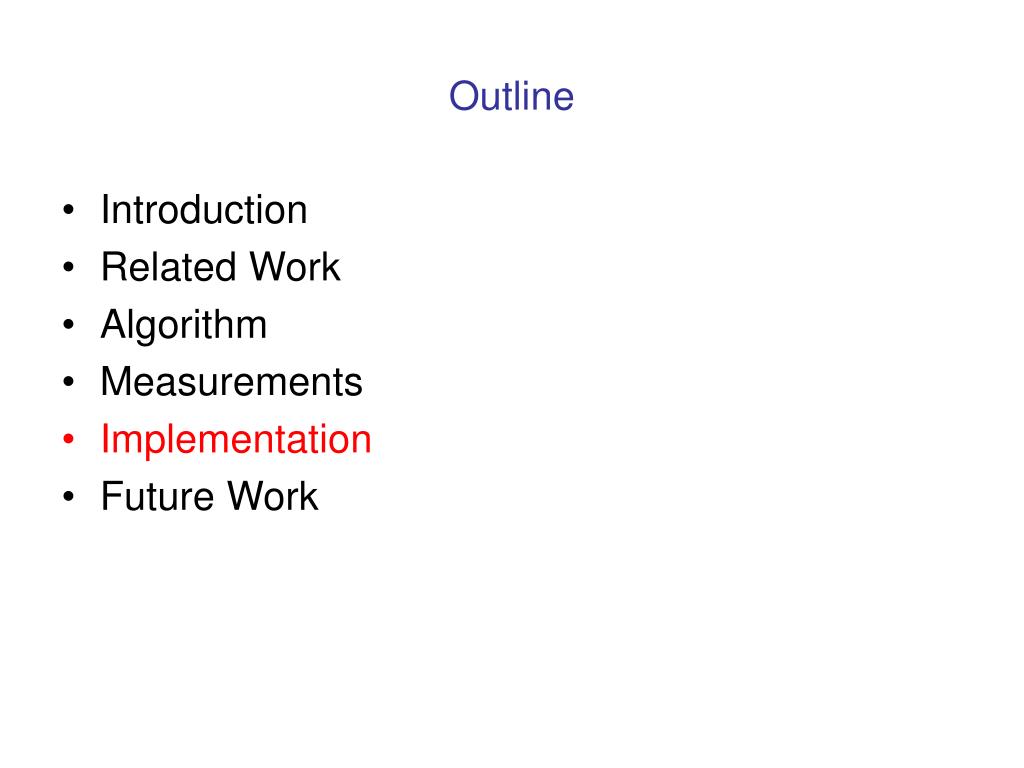The width and height of the screenshot is (1024, 768).
Task: Click the word Future in last bullet
Action: (x=157, y=496)
